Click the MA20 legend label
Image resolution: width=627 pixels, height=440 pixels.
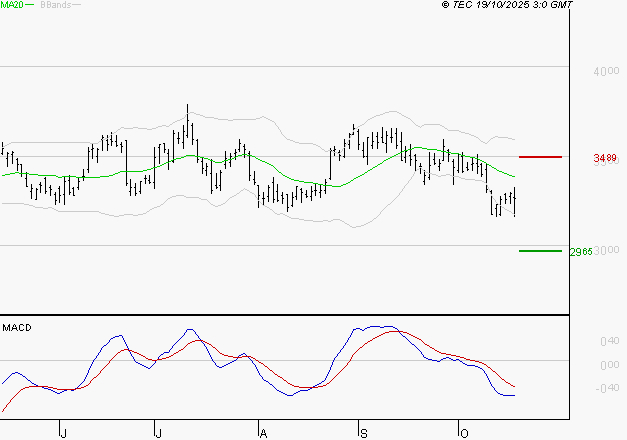(11, 5)
